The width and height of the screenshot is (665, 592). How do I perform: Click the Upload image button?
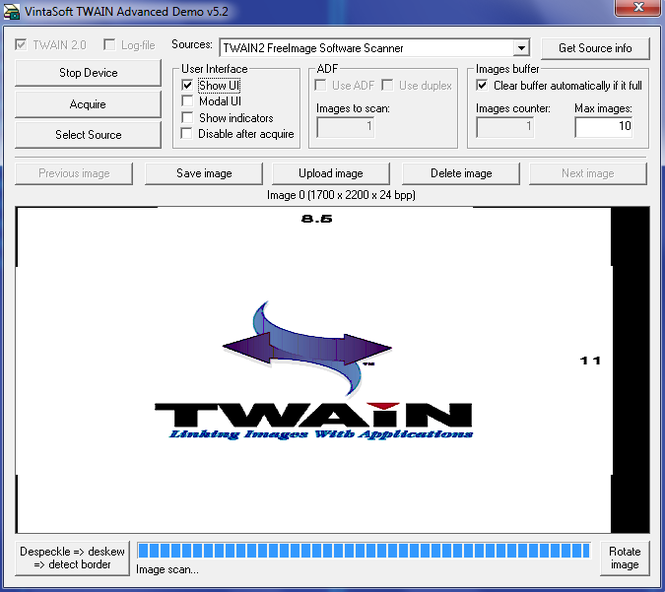[331, 173]
